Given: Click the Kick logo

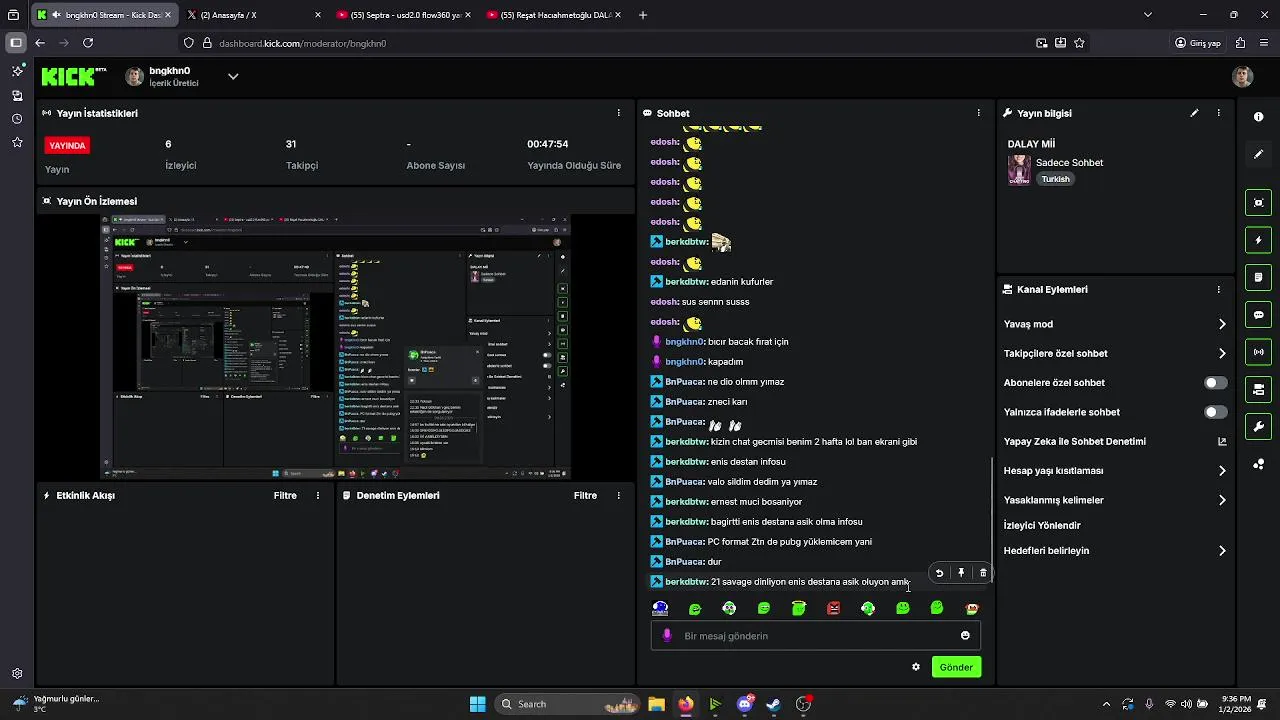Looking at the screenshot, I should (73, 76).
